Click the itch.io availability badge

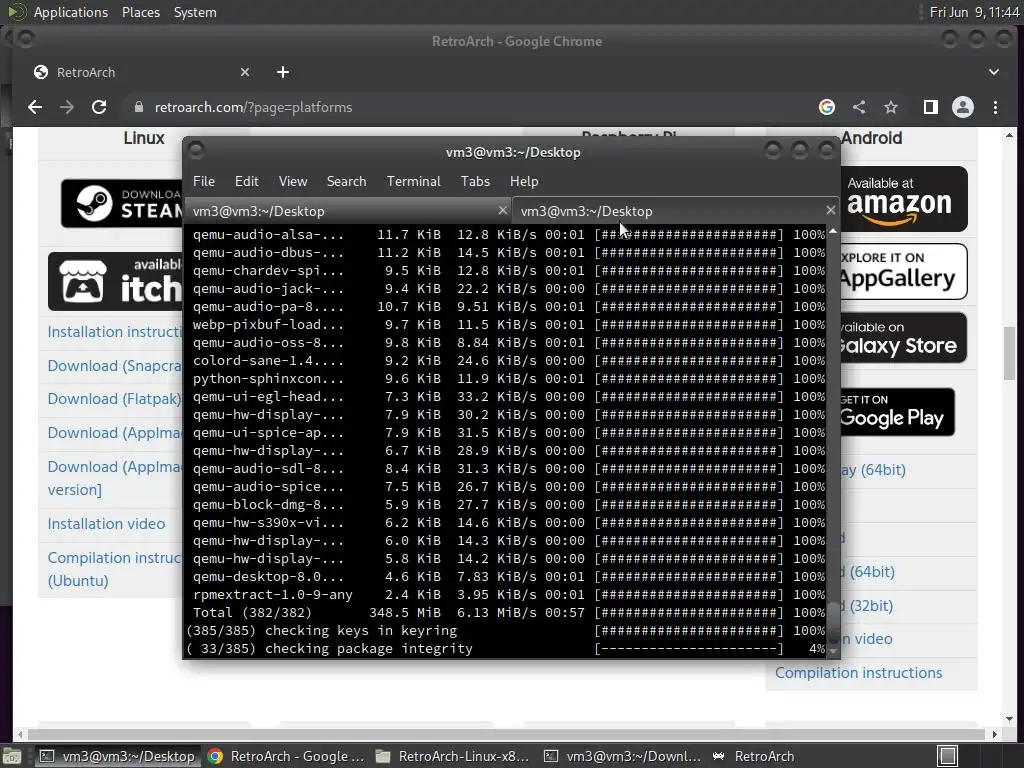coord(116,281)
